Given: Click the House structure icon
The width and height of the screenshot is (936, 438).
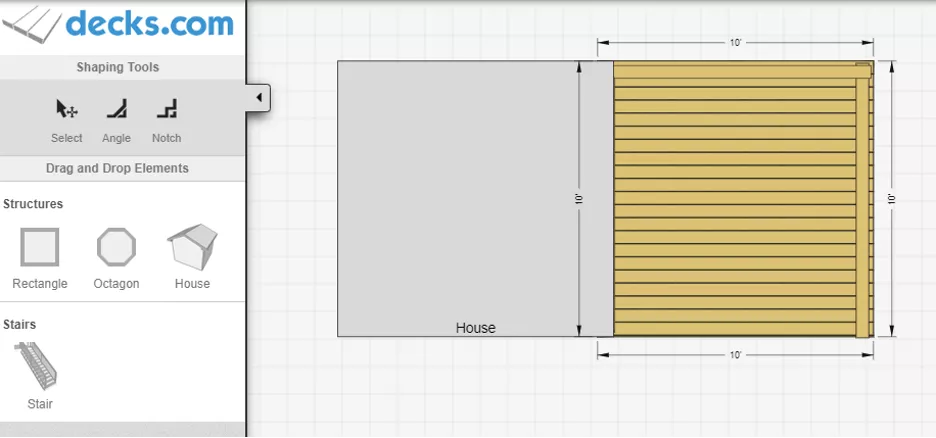Looking at the screenshot, I should point(192,246).
